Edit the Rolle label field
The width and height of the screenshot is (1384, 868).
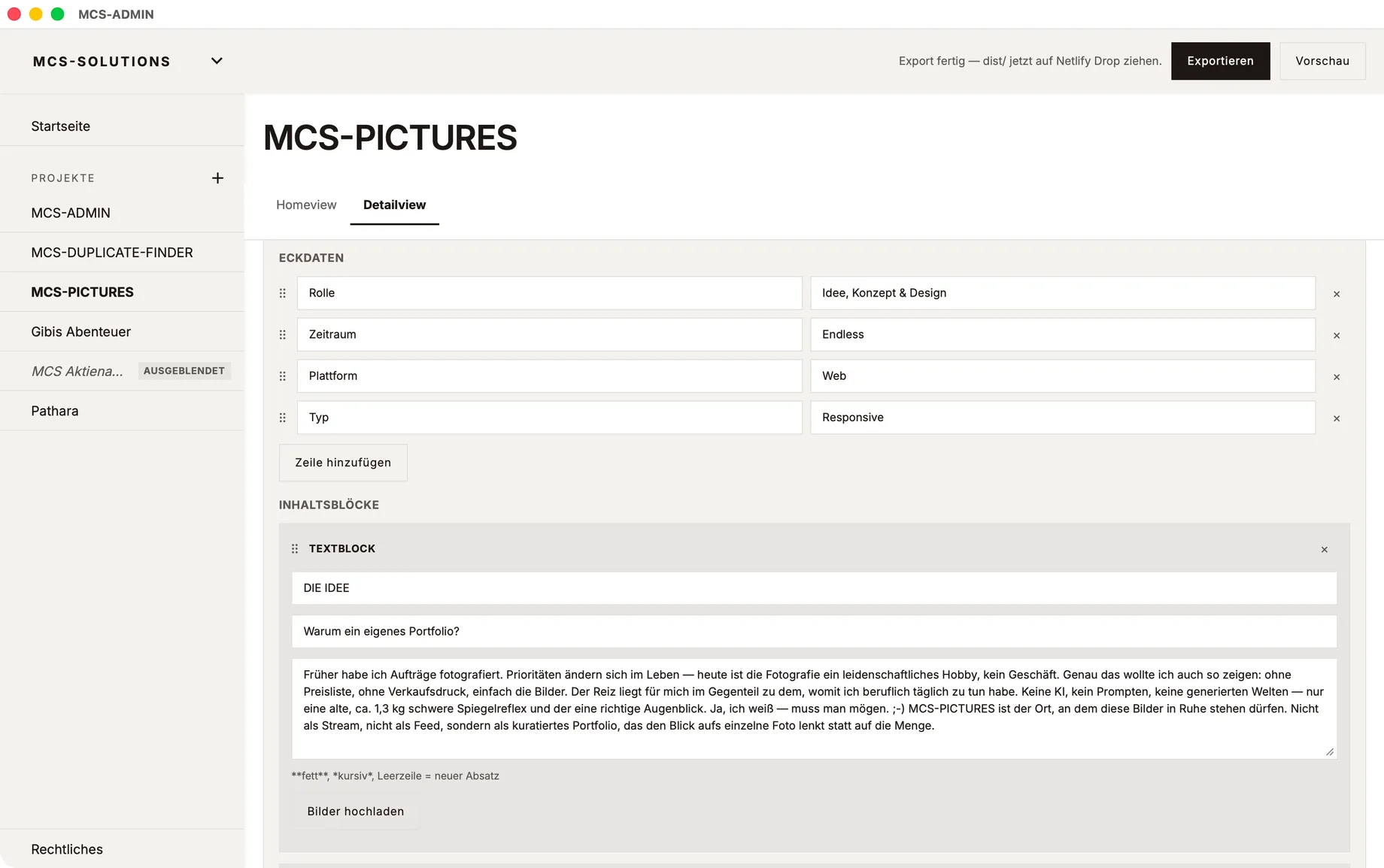tap(549, 293)
